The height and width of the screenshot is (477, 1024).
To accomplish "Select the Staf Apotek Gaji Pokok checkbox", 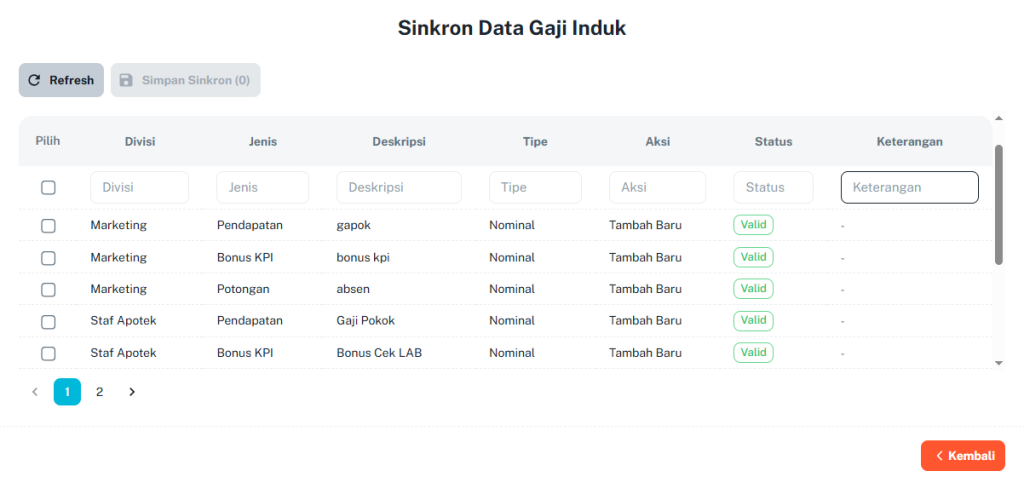I will click(x=48, y=321).
